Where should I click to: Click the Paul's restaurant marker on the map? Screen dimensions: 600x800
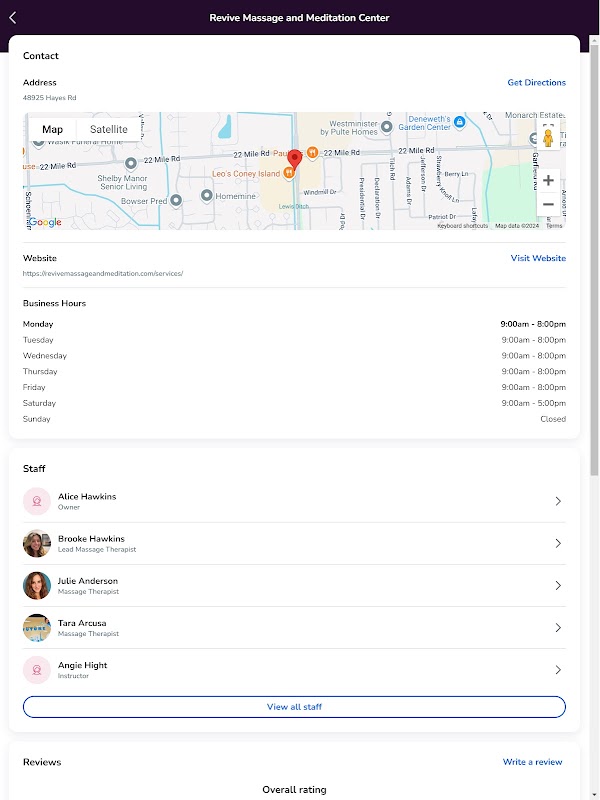tap(313, 152)
